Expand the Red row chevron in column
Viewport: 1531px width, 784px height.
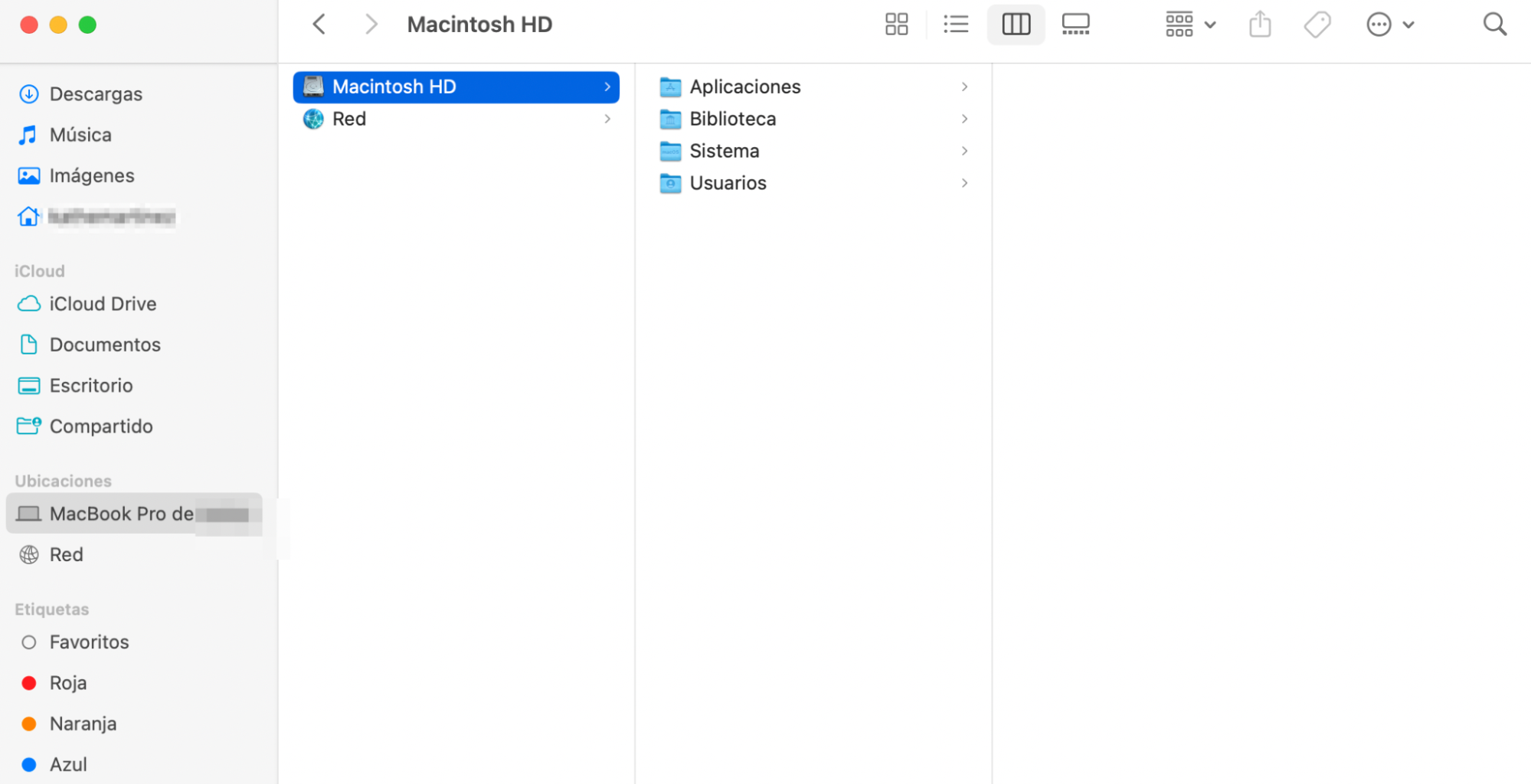607,119
